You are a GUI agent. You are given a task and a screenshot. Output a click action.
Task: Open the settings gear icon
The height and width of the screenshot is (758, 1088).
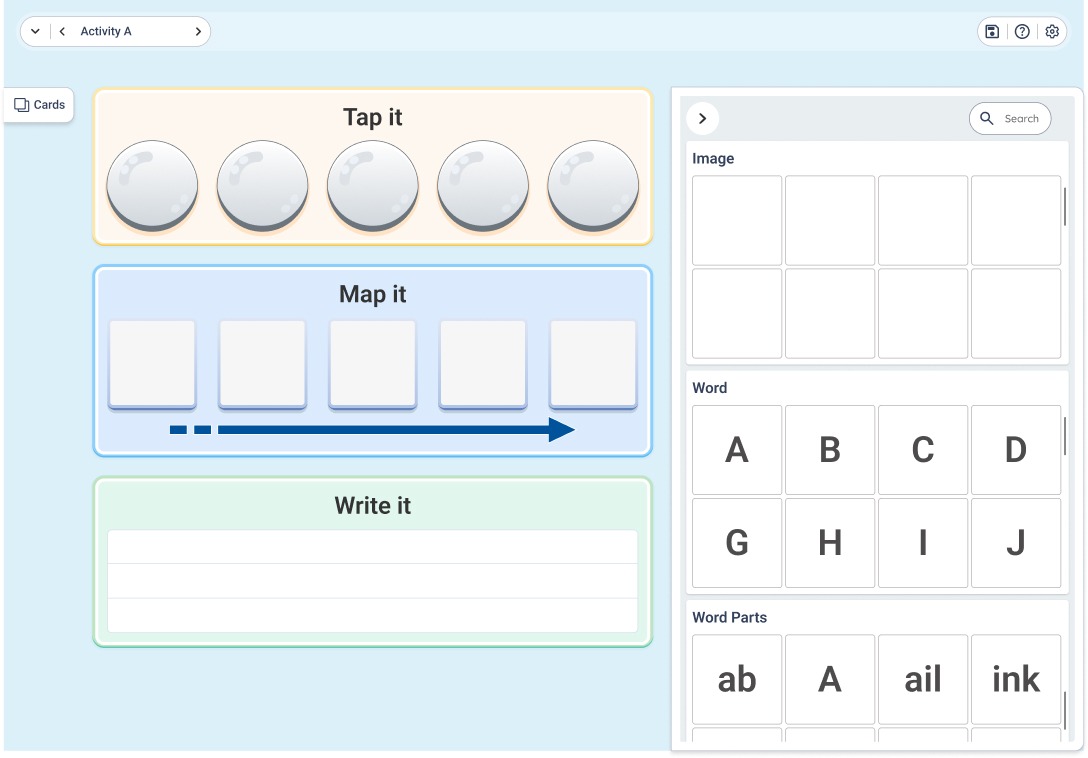coord(1052,31)
